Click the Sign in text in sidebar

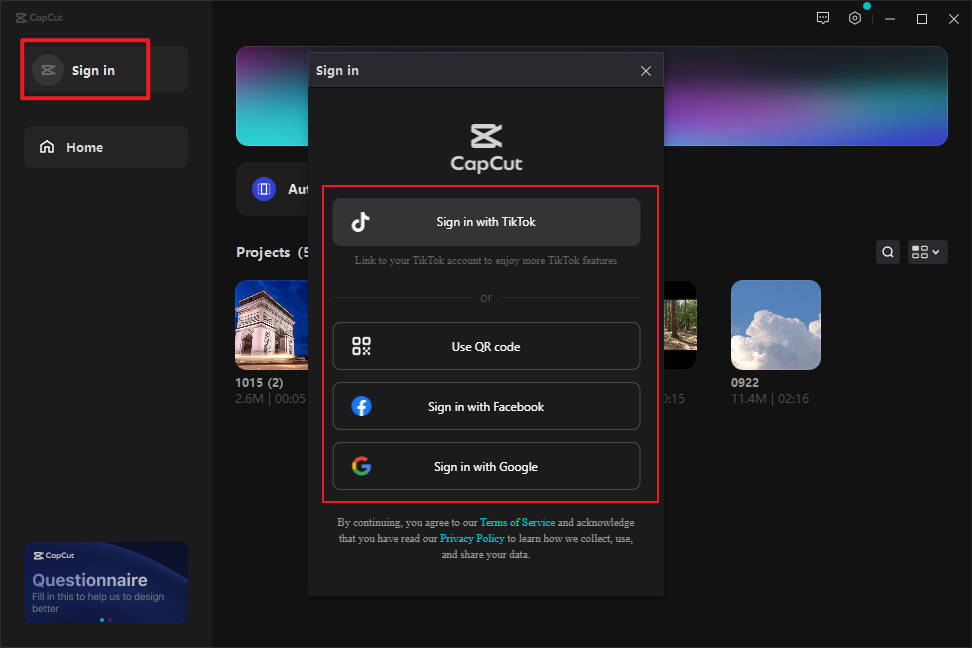pos(93,71)
